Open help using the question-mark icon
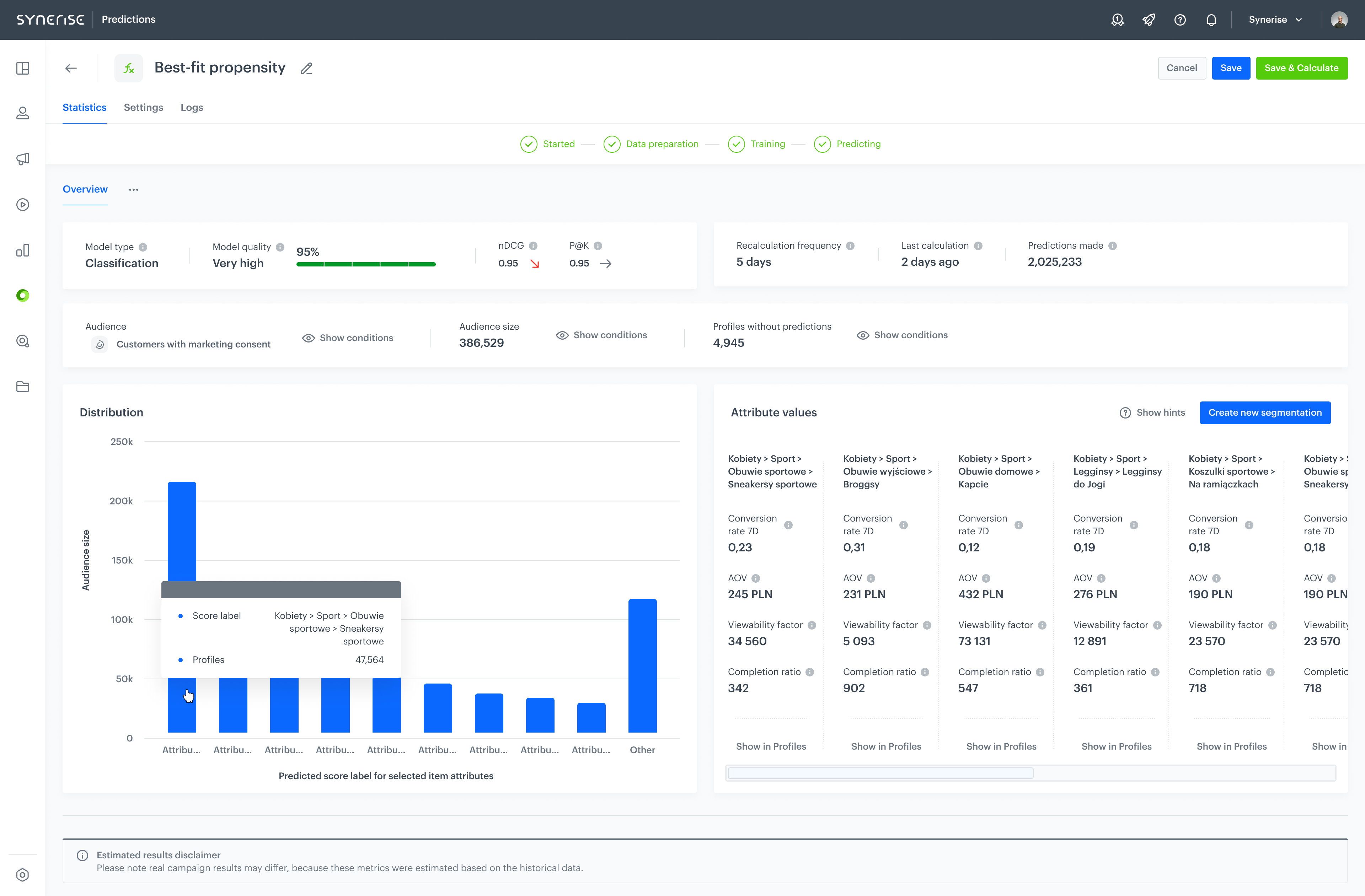 tap(1180, 20)
